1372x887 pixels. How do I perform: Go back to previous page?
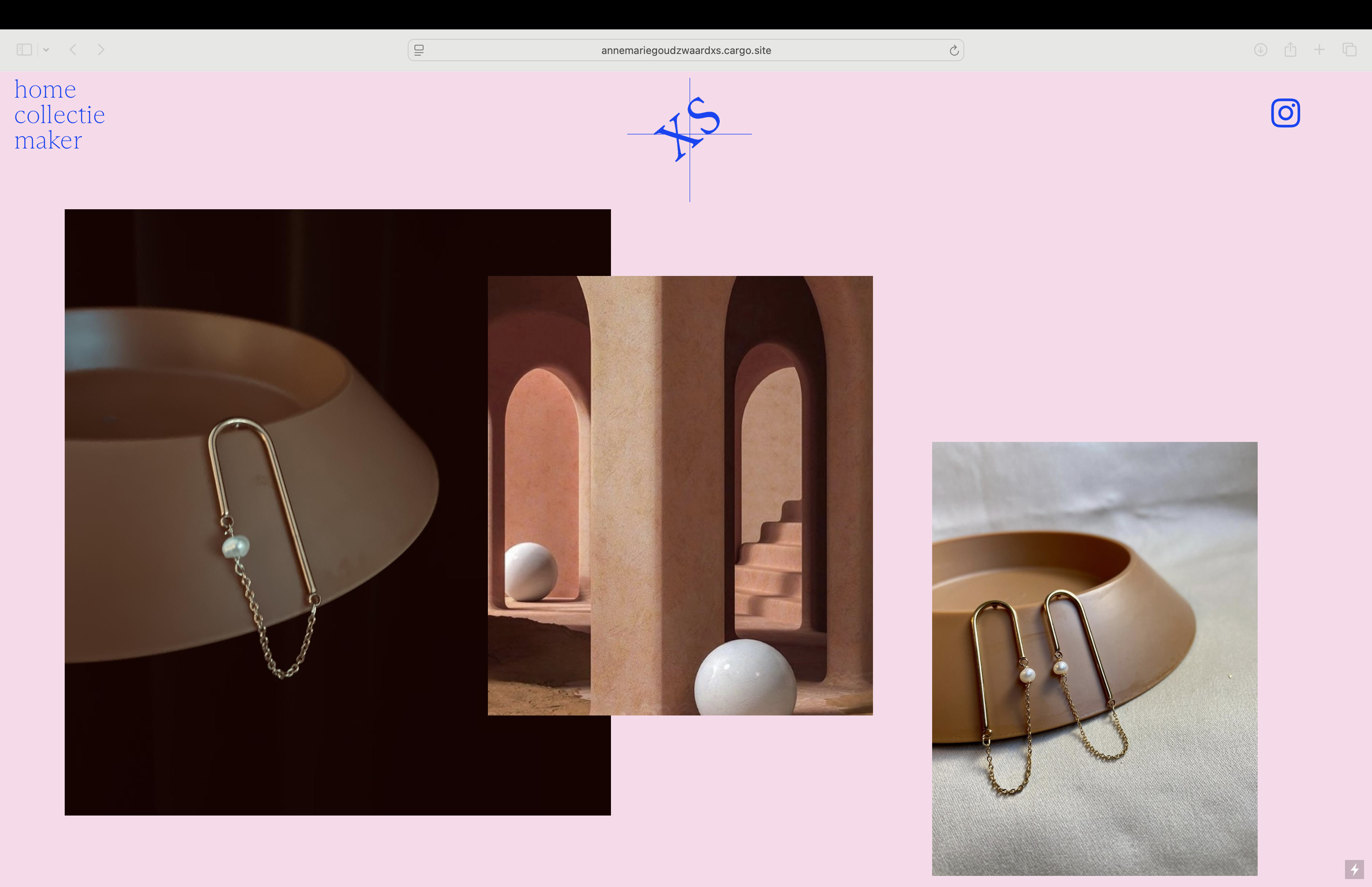point(73,50)
